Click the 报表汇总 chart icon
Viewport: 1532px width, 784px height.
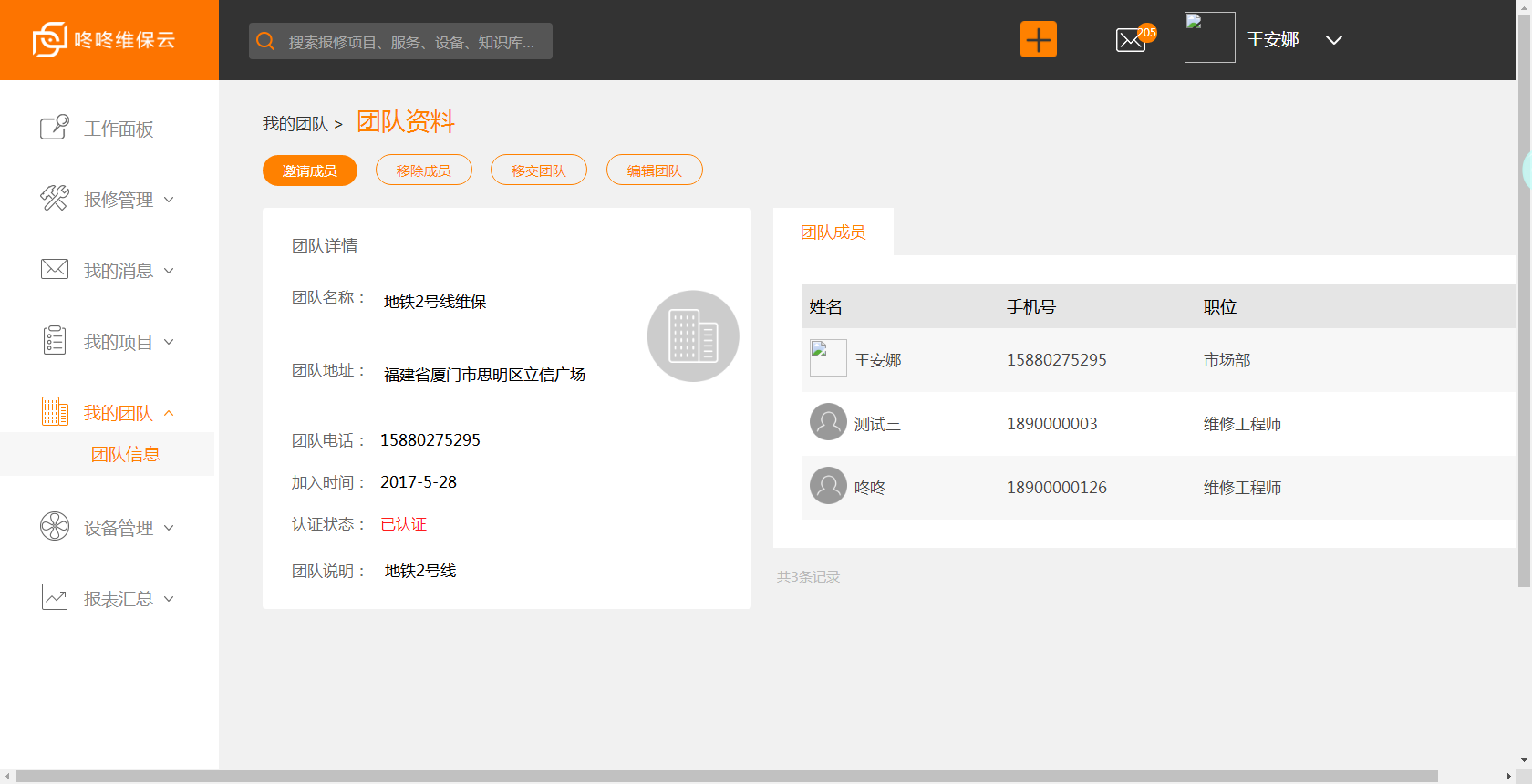pyautogui.click(x=55, y=597)
